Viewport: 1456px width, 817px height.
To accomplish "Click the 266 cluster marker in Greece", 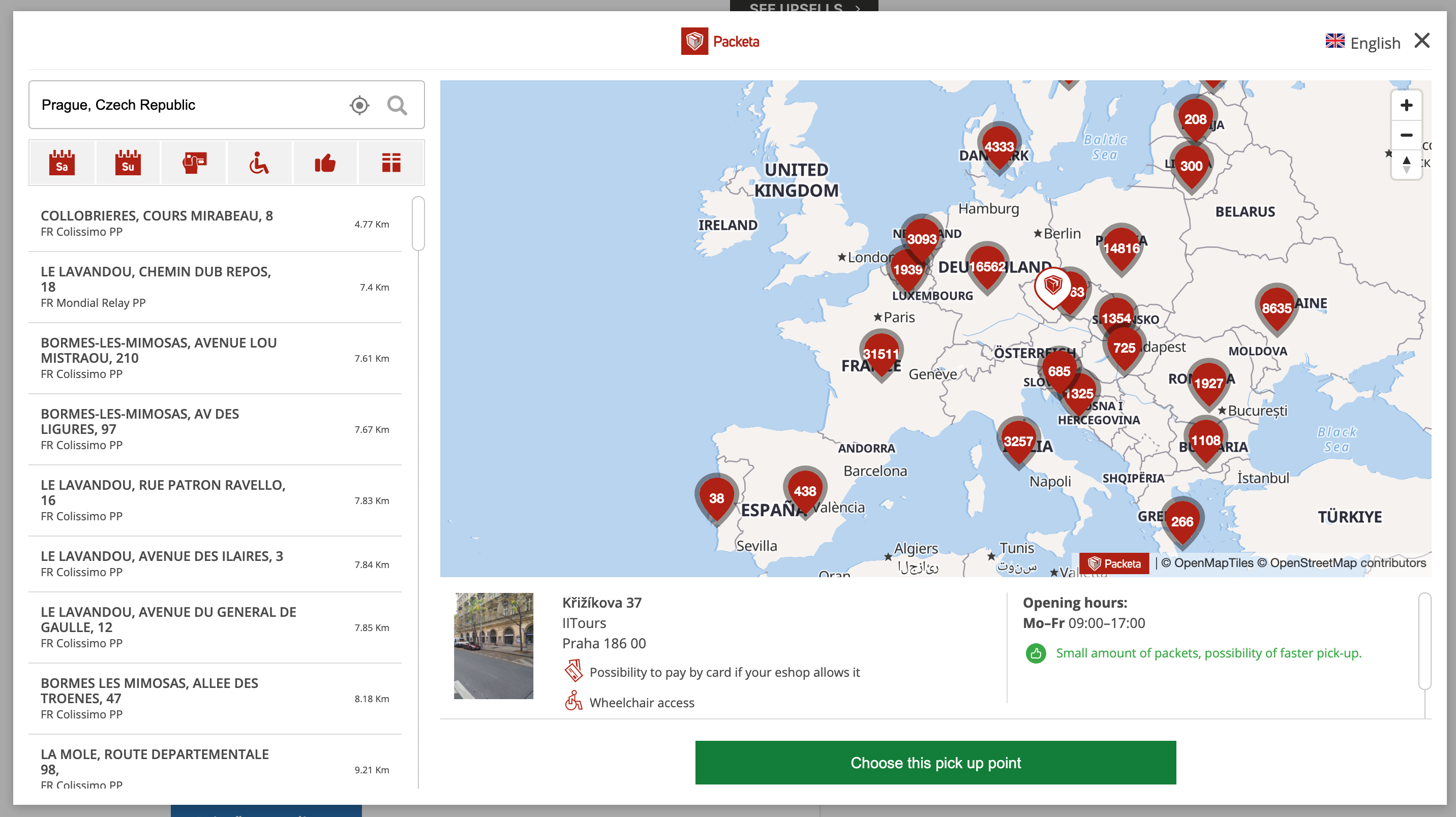I will coord(1181,522).
